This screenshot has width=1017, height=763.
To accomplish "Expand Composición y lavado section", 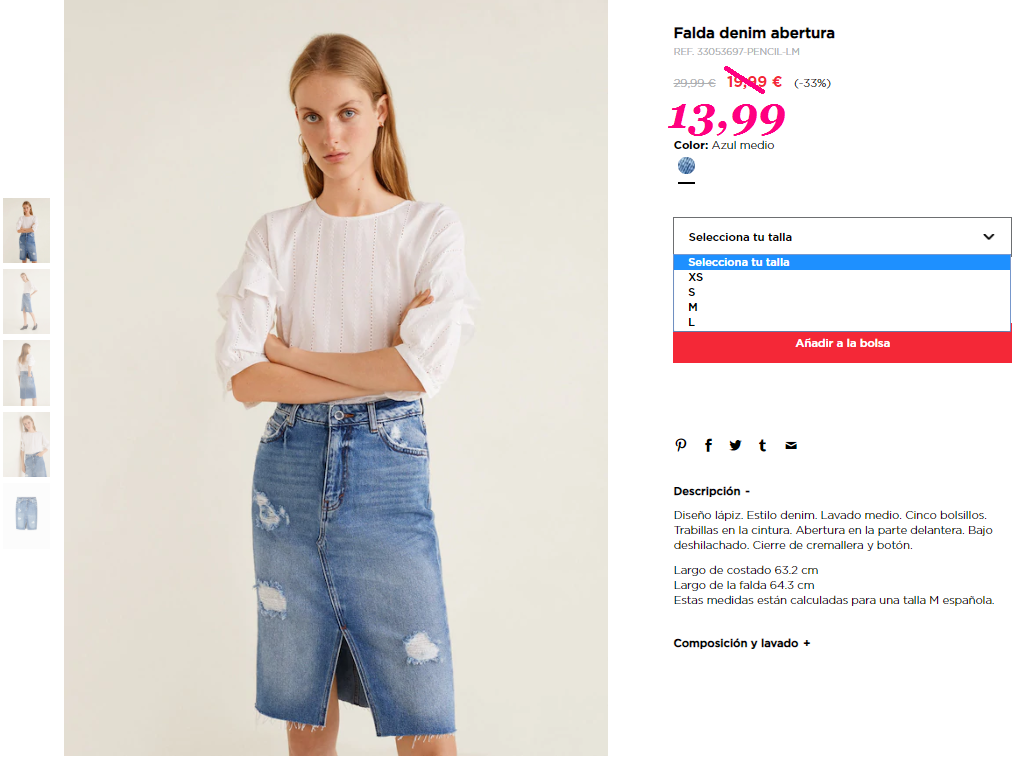I will [742, 643].
